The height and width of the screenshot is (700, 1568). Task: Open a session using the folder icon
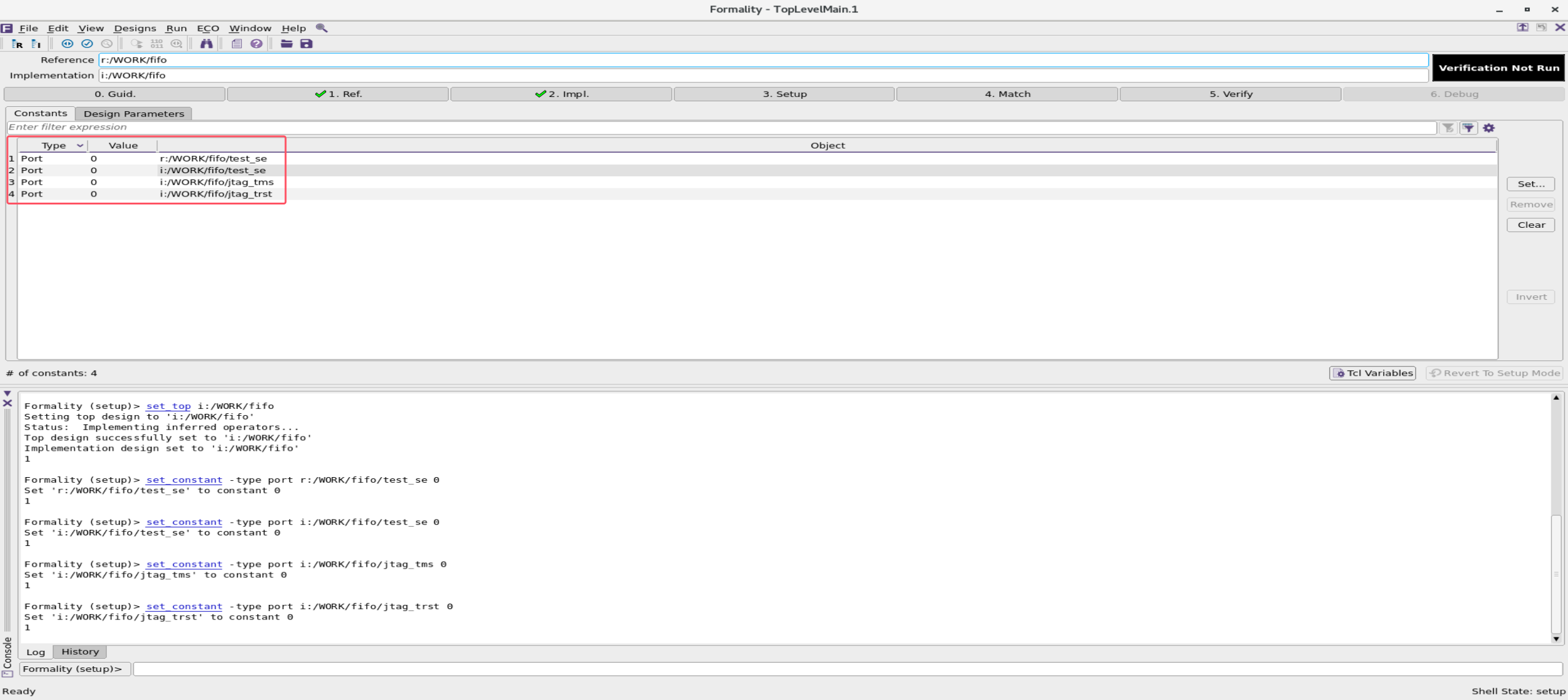(286, 44)
